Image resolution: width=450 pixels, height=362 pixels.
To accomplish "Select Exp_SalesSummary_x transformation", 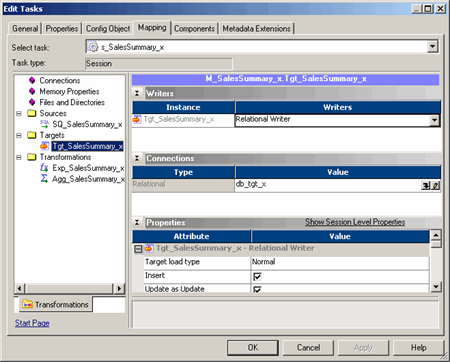I will pyautogui.click(x=88, y=168).
